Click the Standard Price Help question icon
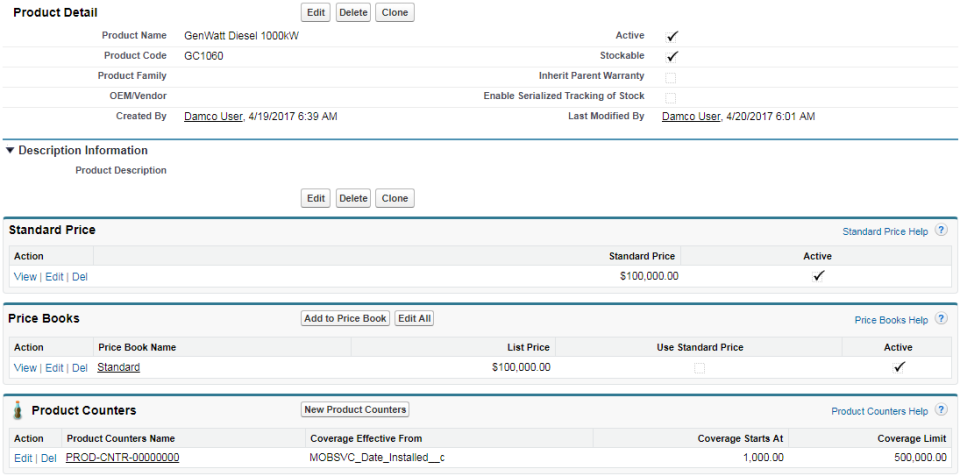This screenshot has width=960, height=476. [x=941, y=231]
